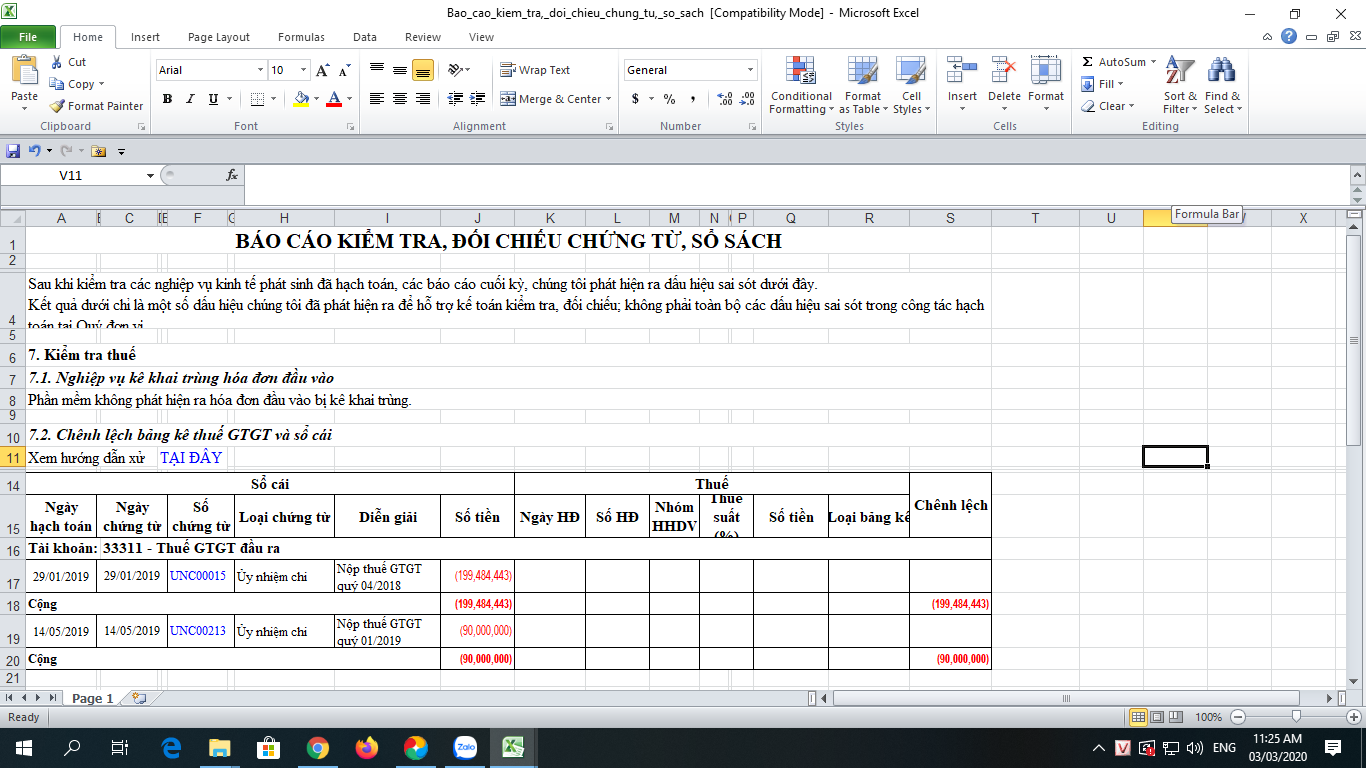
Task: Click the Format Painter tool
Action: (x=97, y=106)
